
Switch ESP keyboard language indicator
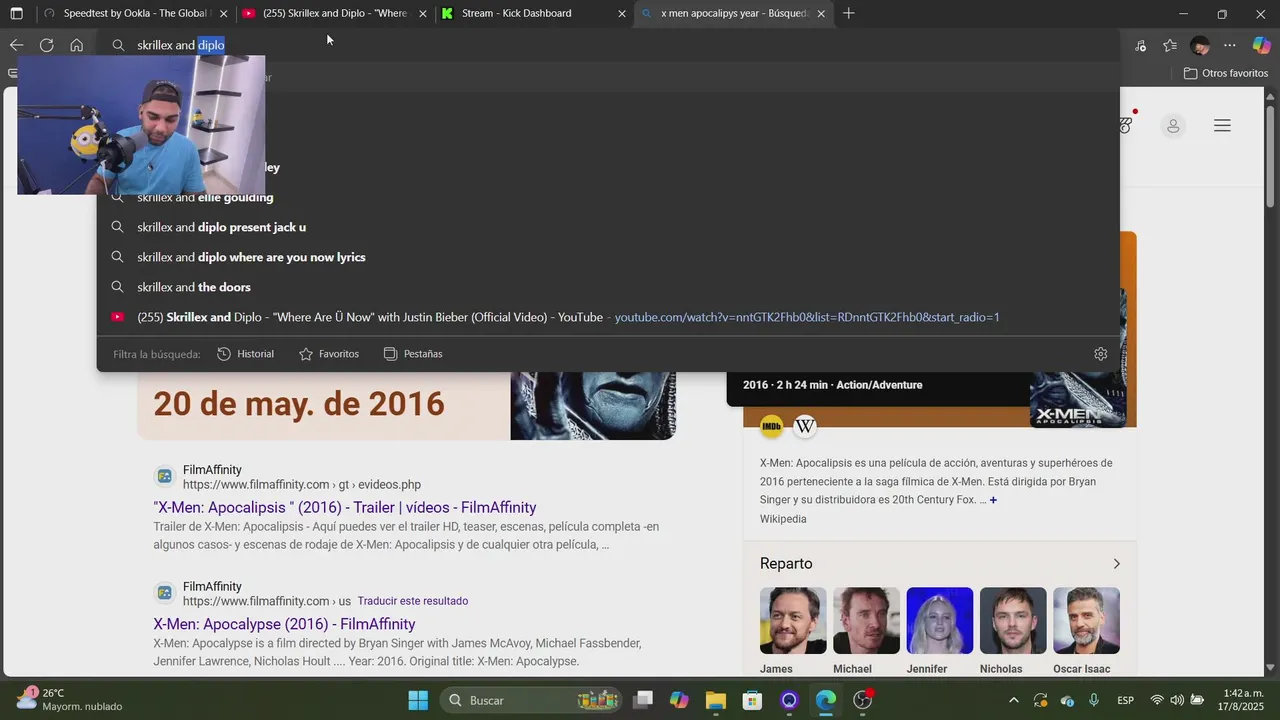tap(1124, 700)
